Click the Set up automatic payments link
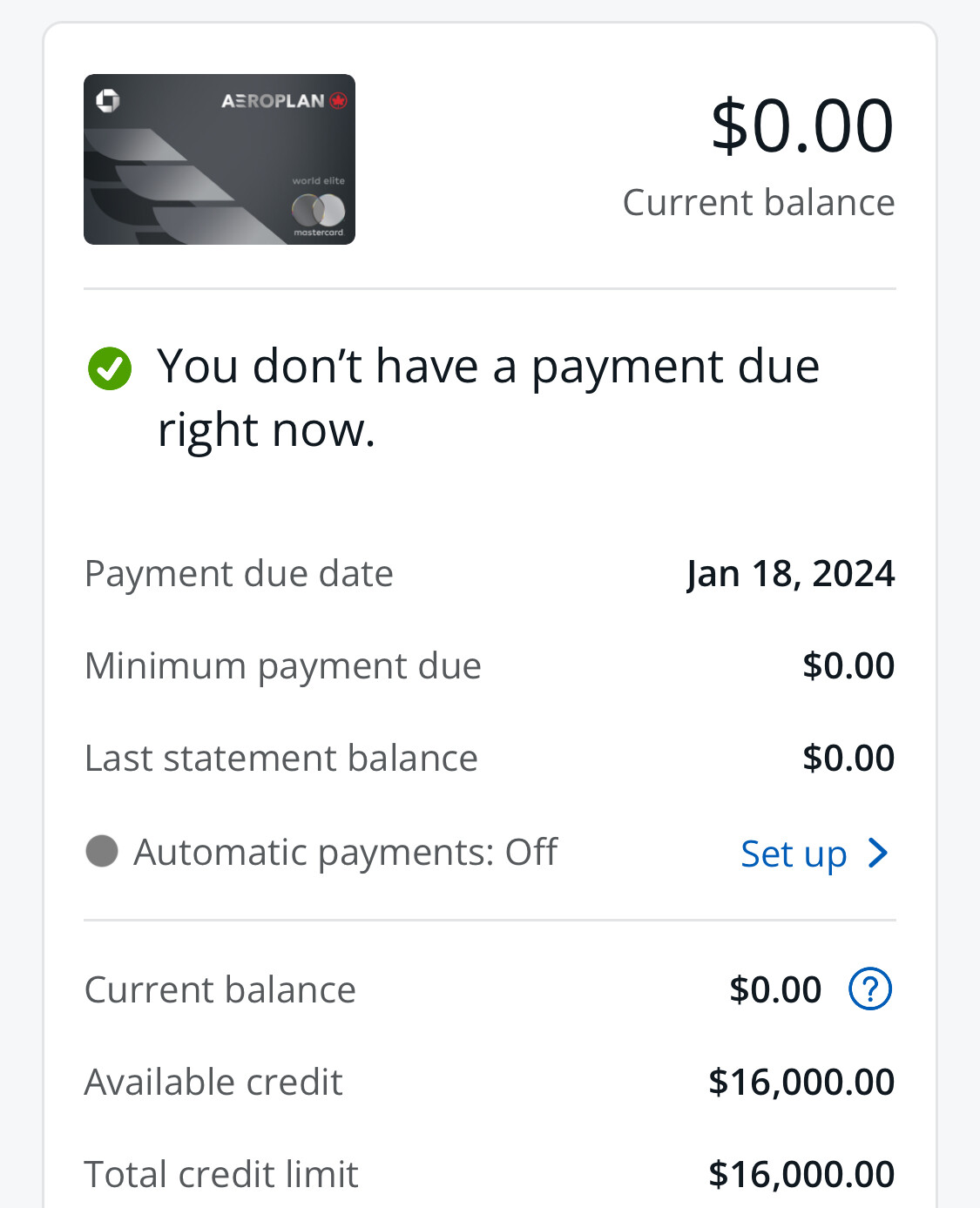 (794, 854)
